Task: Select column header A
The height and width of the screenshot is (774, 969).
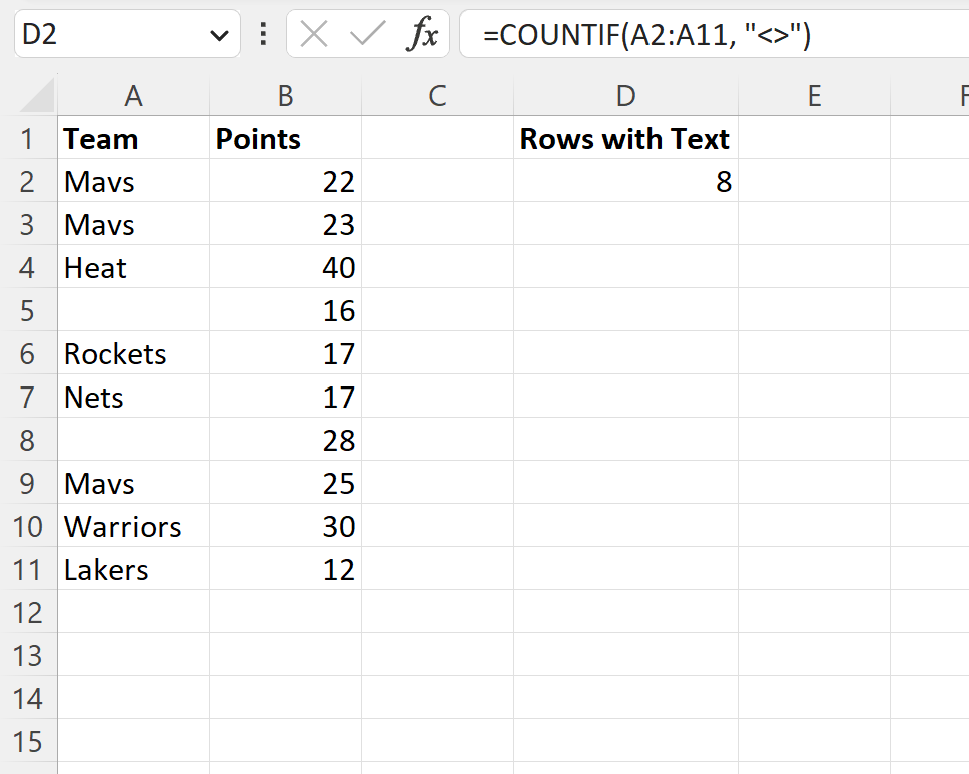Action: (133, 95)
